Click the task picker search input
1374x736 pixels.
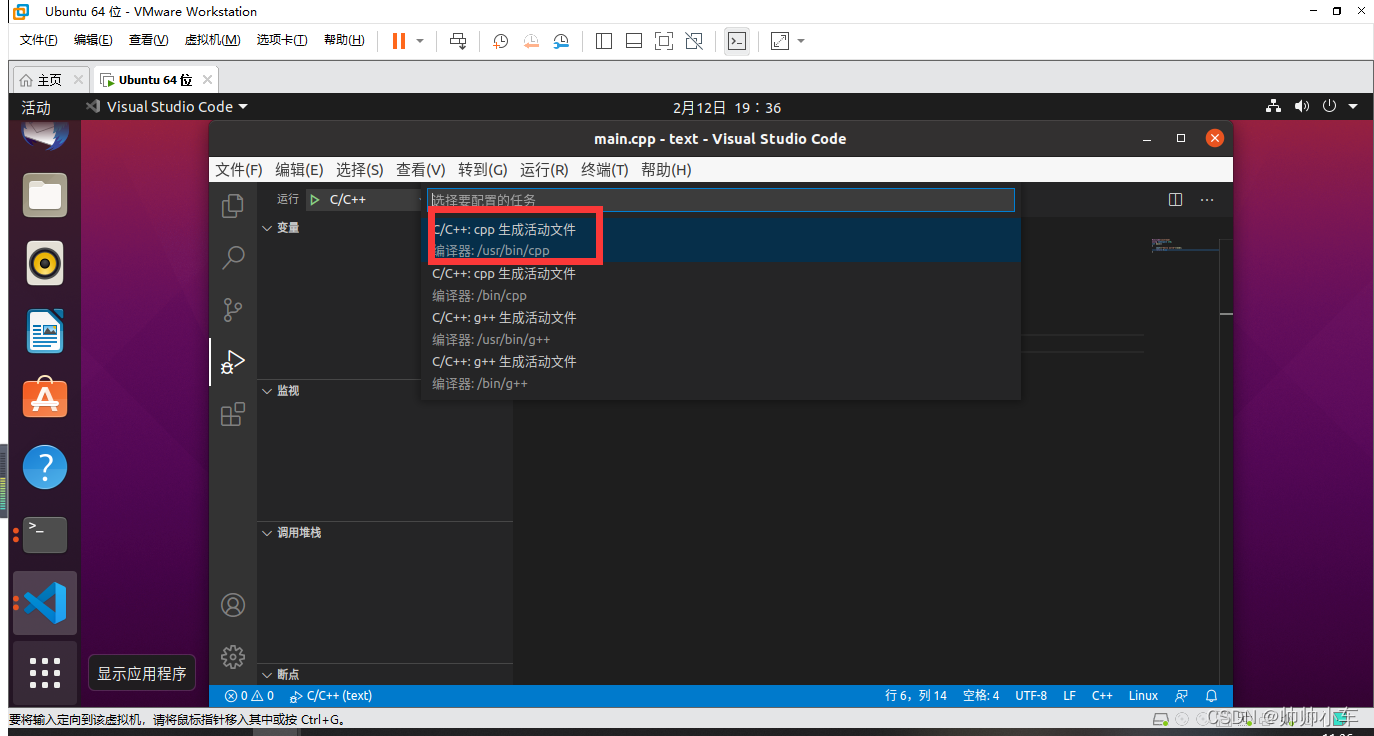coord(721,200)
